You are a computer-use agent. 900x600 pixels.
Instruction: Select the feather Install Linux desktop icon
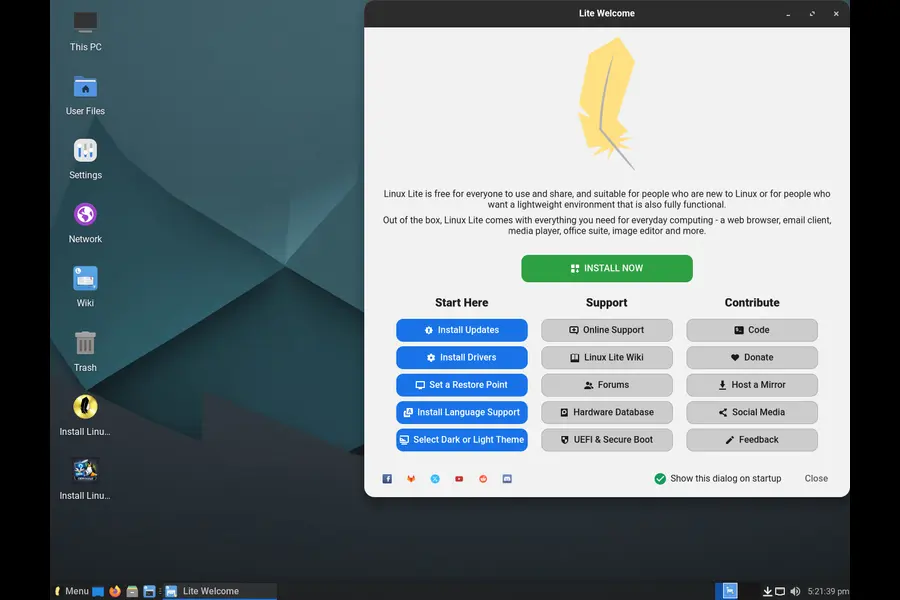[86, 416]
